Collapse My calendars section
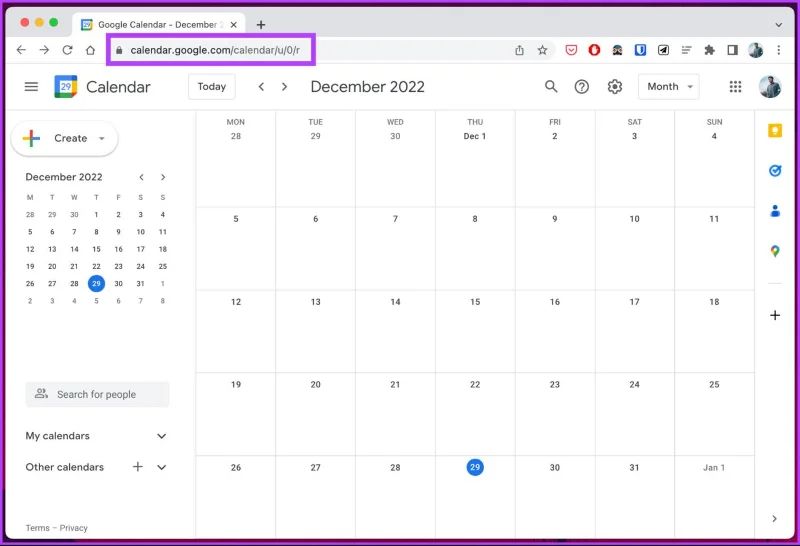 click(161, 436)
